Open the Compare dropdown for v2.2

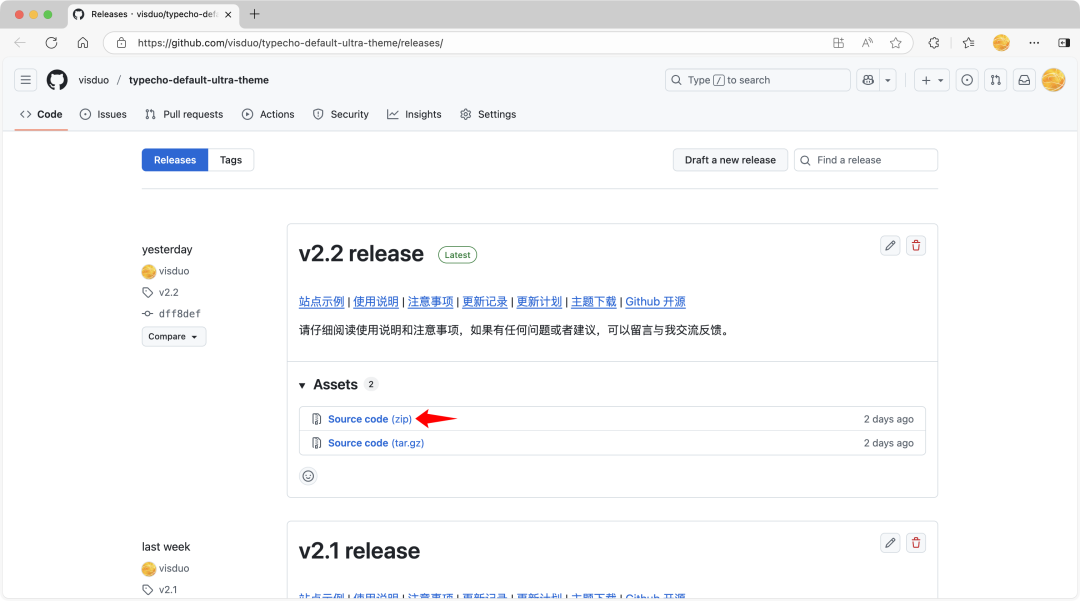pos(174,337)
